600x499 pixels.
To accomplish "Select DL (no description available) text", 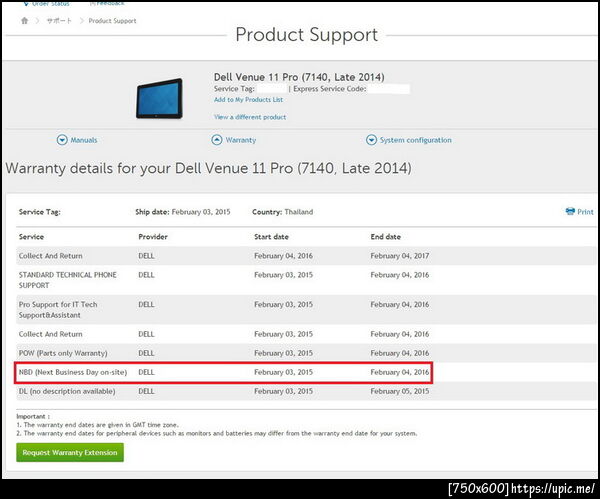I will (67, 391).
